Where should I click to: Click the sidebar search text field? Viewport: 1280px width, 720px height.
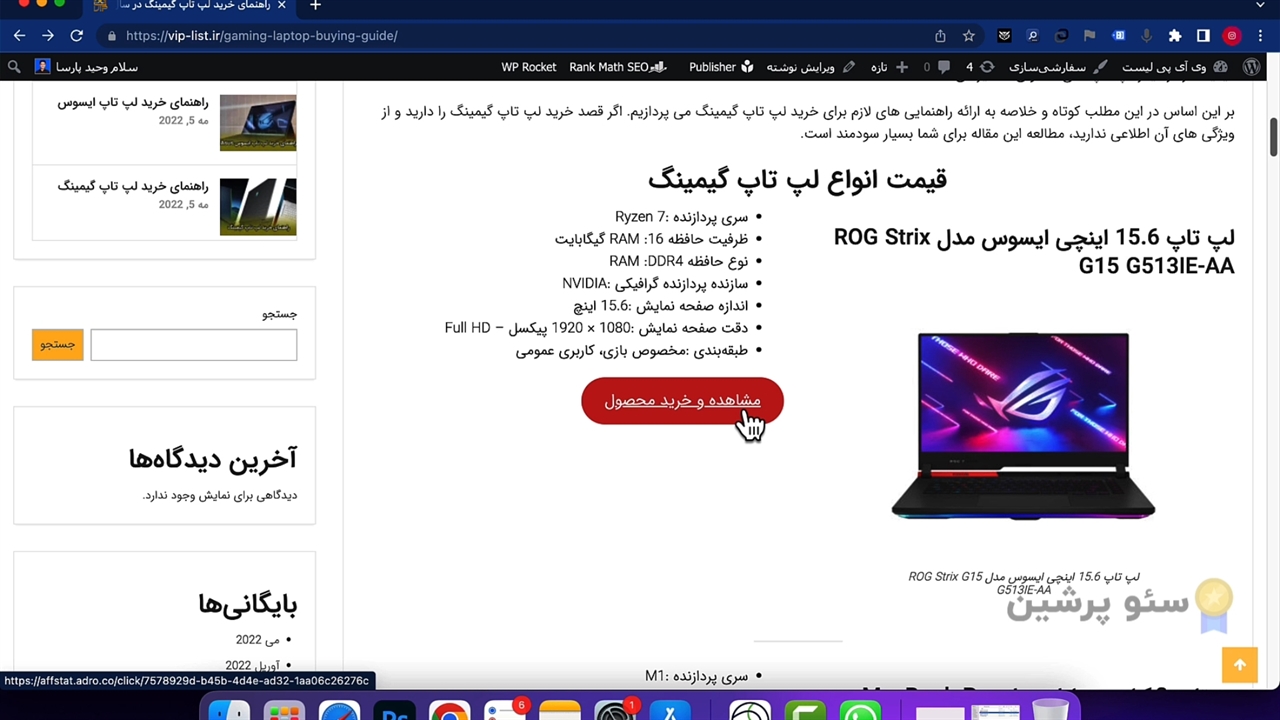(193, 345)
